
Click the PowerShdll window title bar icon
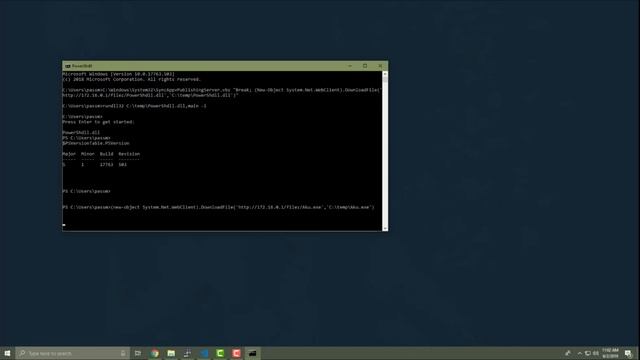68,66
